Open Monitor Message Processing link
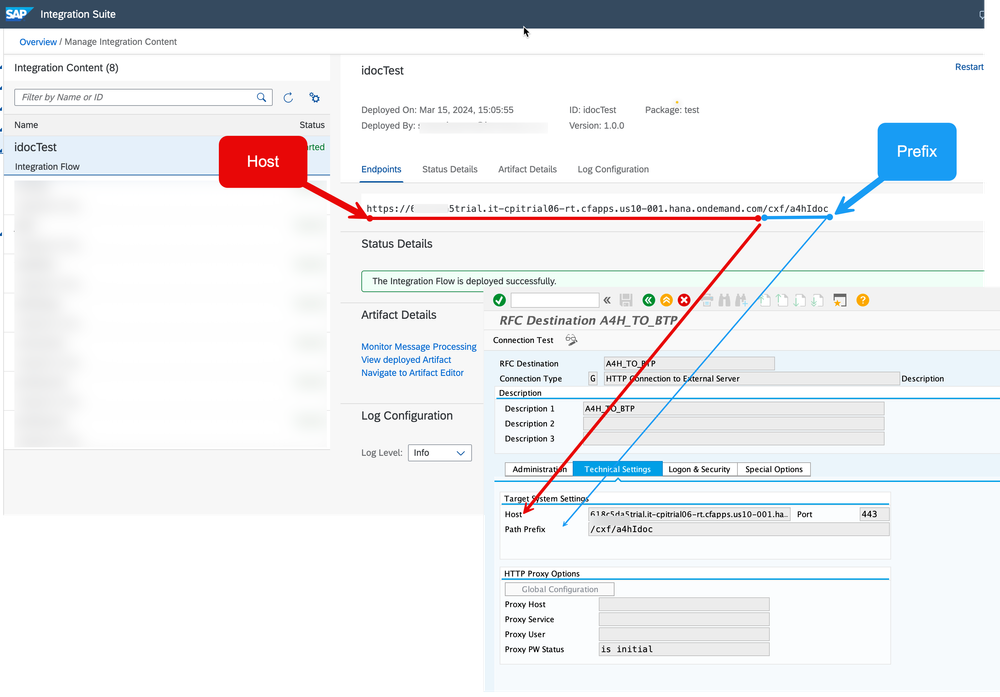1000x697 pixels. (x=418, y=346)
